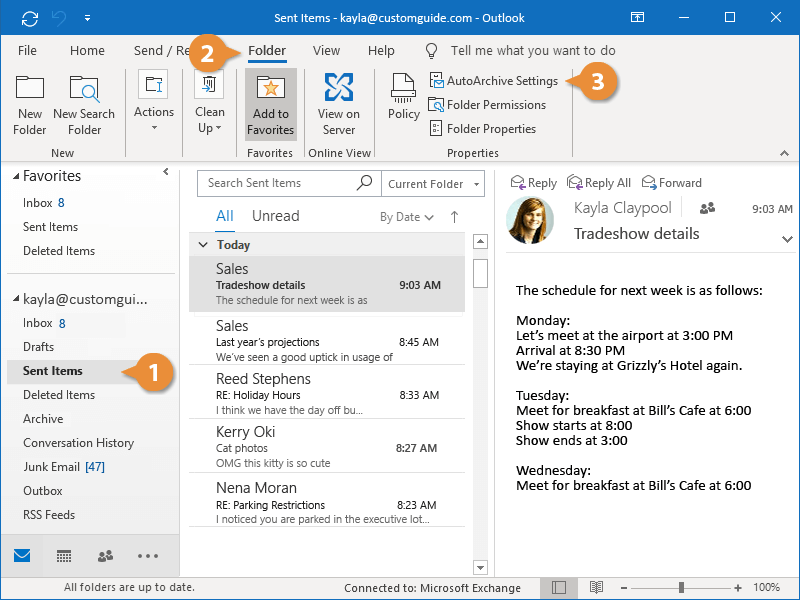Viewport: 800px width, 600px height.
Task: Select Normal view in status bar
Action: (x=559, y=587)
